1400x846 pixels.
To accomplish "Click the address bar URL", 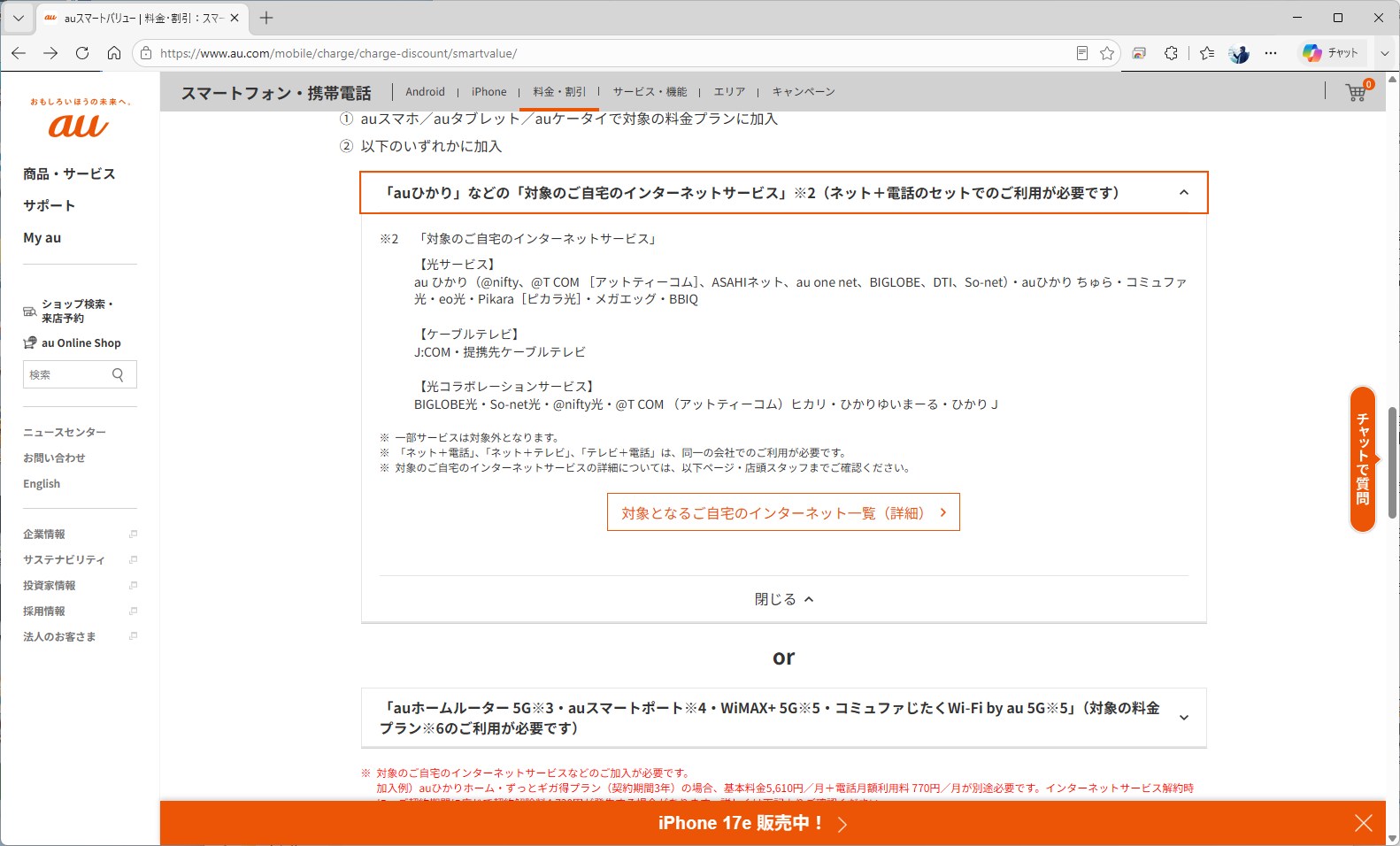I will [x=338, y=53].
